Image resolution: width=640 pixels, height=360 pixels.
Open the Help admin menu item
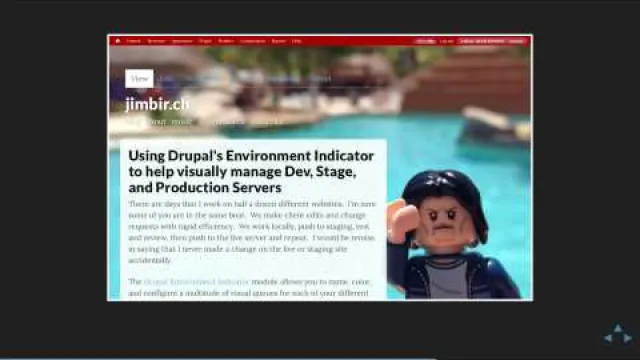click(297, 41)
